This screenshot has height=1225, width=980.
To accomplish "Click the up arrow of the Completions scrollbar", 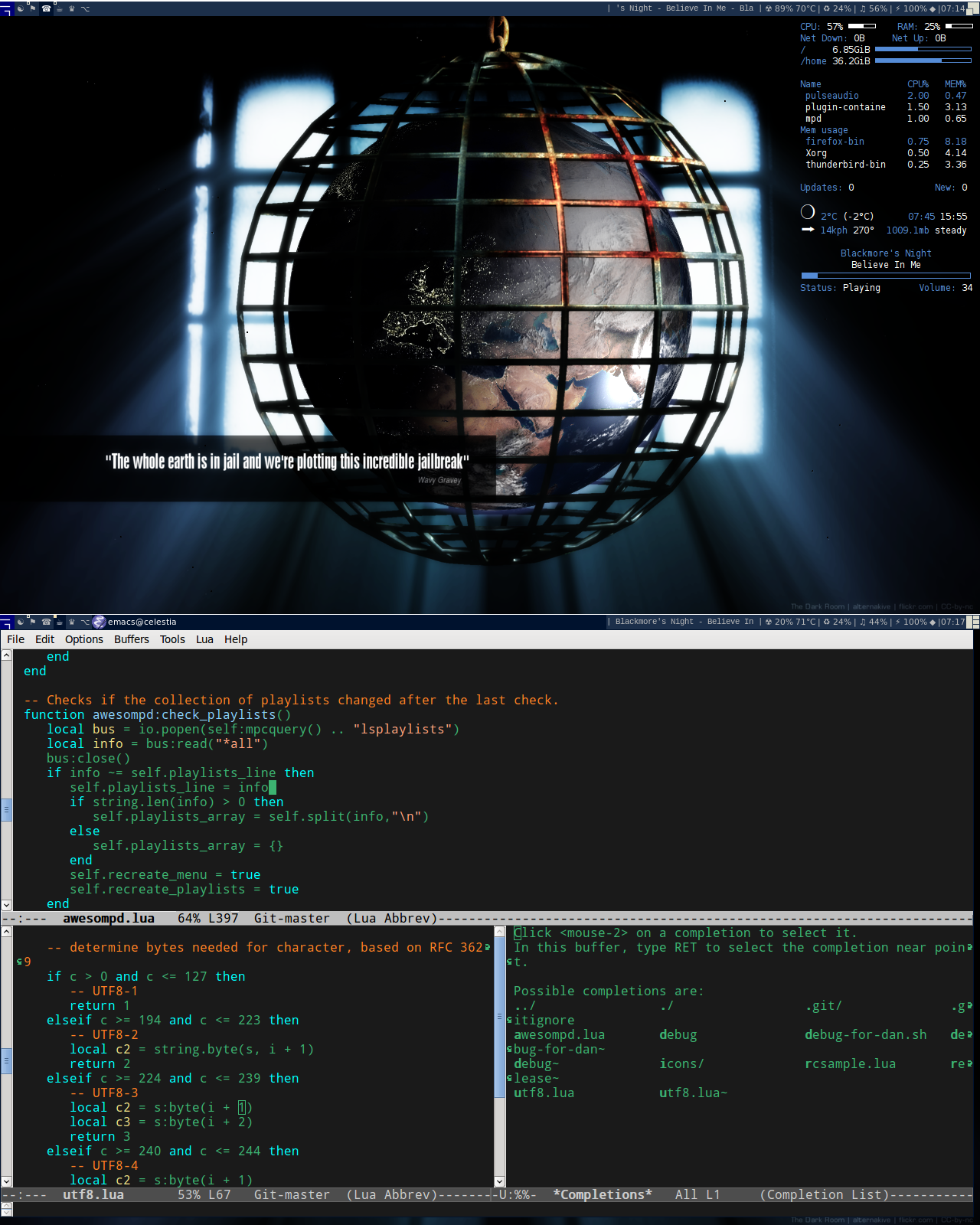I will click(500, 931).
